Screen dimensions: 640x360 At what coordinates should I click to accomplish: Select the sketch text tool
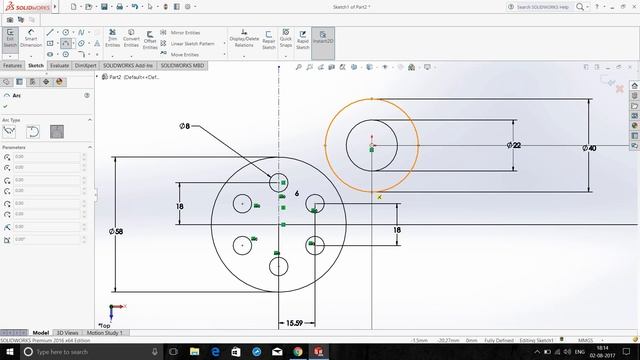[97, 43]
